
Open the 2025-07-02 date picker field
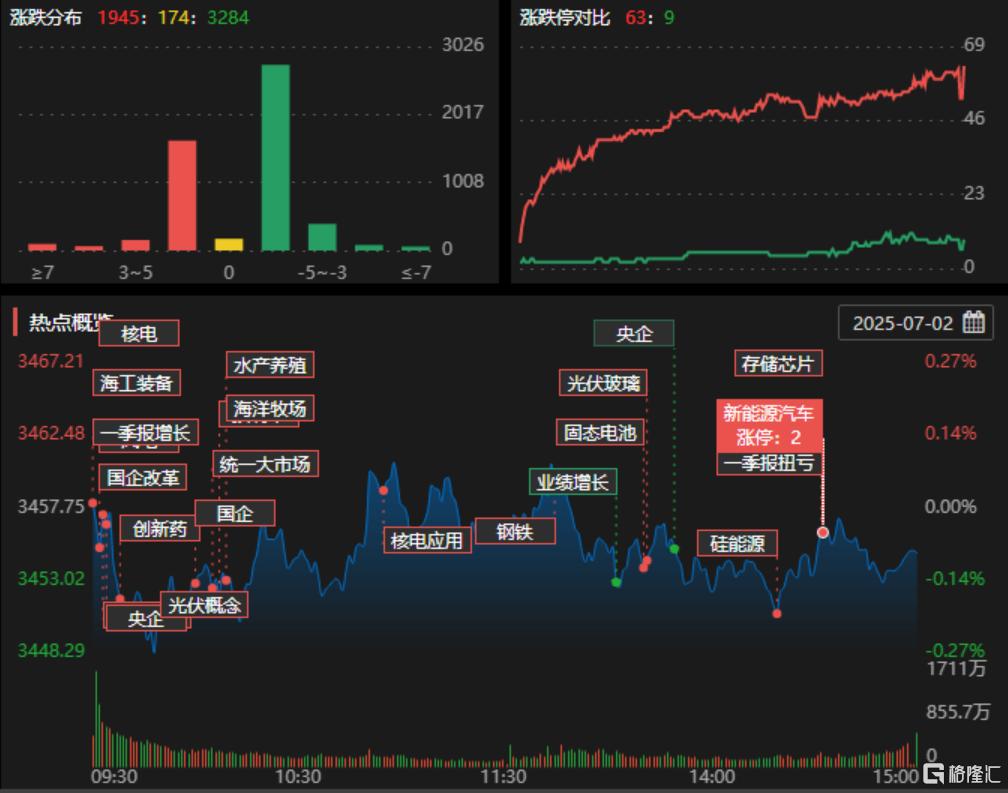[x=903, y=323]
